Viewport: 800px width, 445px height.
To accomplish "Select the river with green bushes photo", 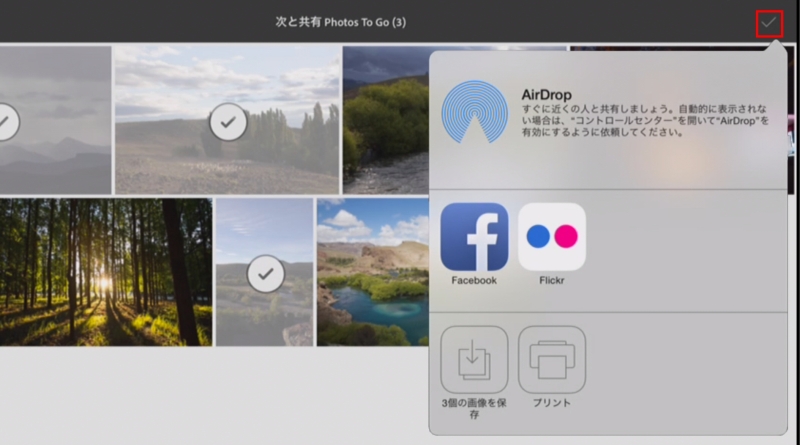I will click(386, 120).
